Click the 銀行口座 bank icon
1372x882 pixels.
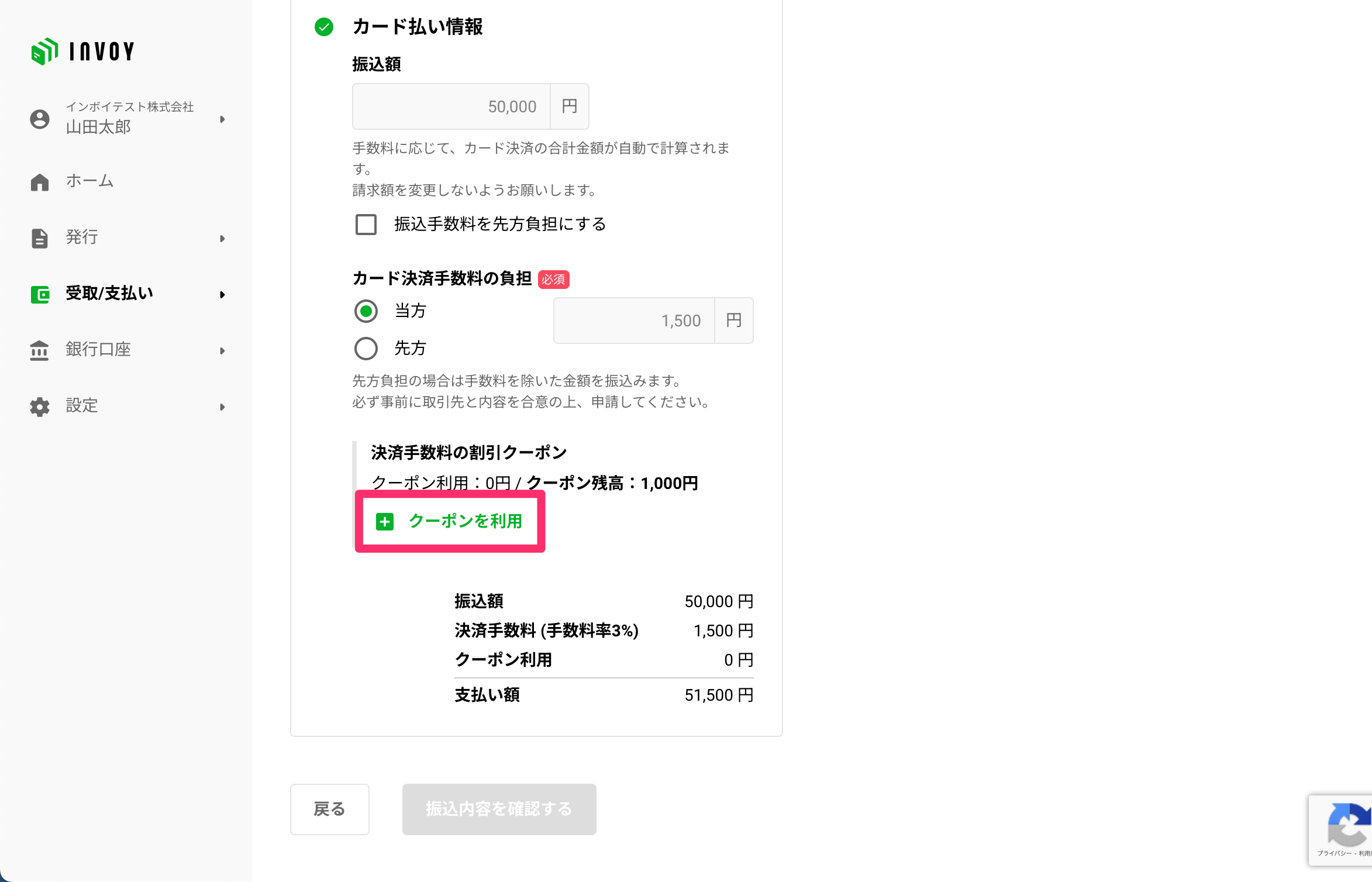coord(40,350)
